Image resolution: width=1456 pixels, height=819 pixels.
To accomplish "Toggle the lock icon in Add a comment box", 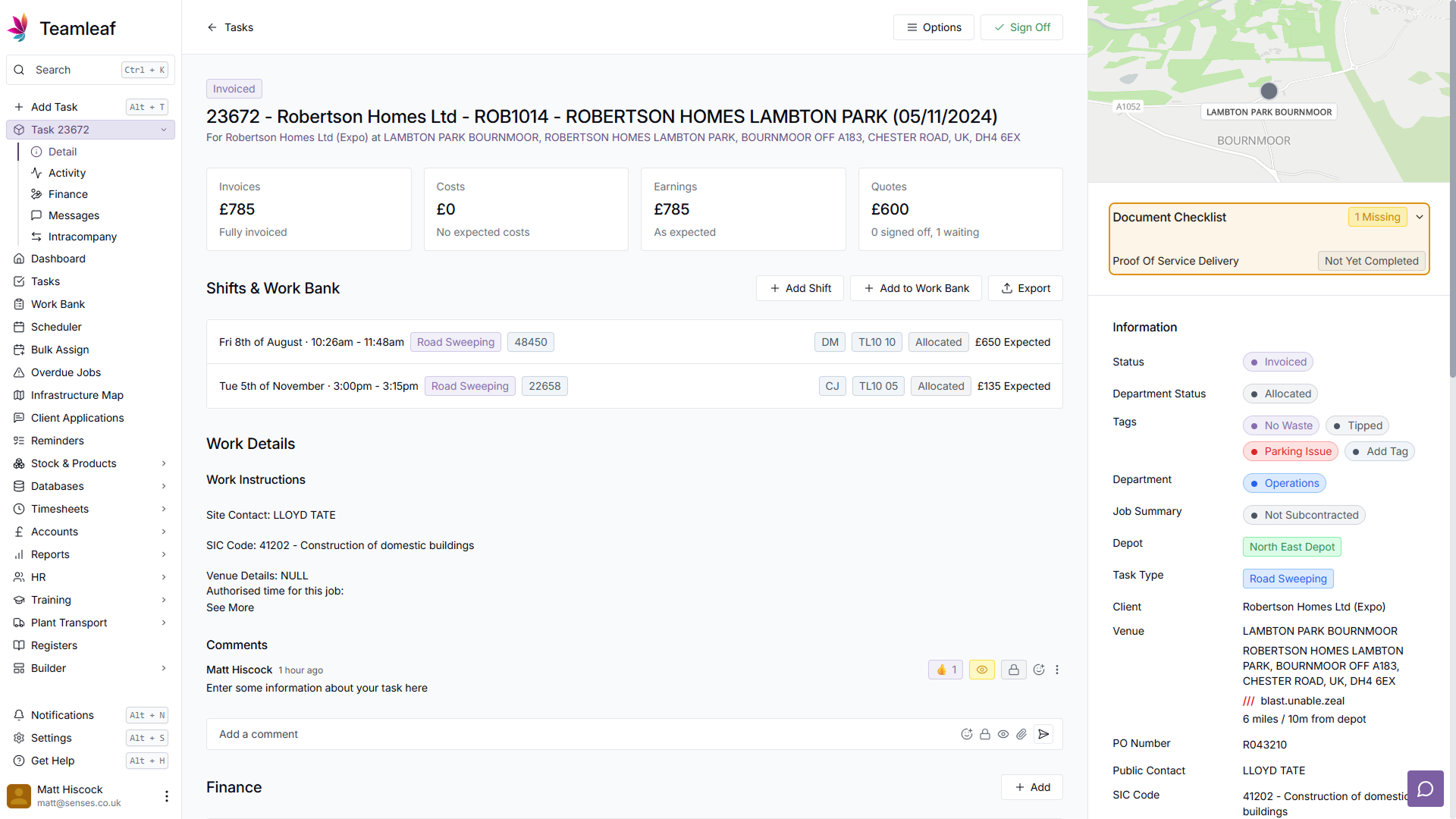I will click(985, 734).
